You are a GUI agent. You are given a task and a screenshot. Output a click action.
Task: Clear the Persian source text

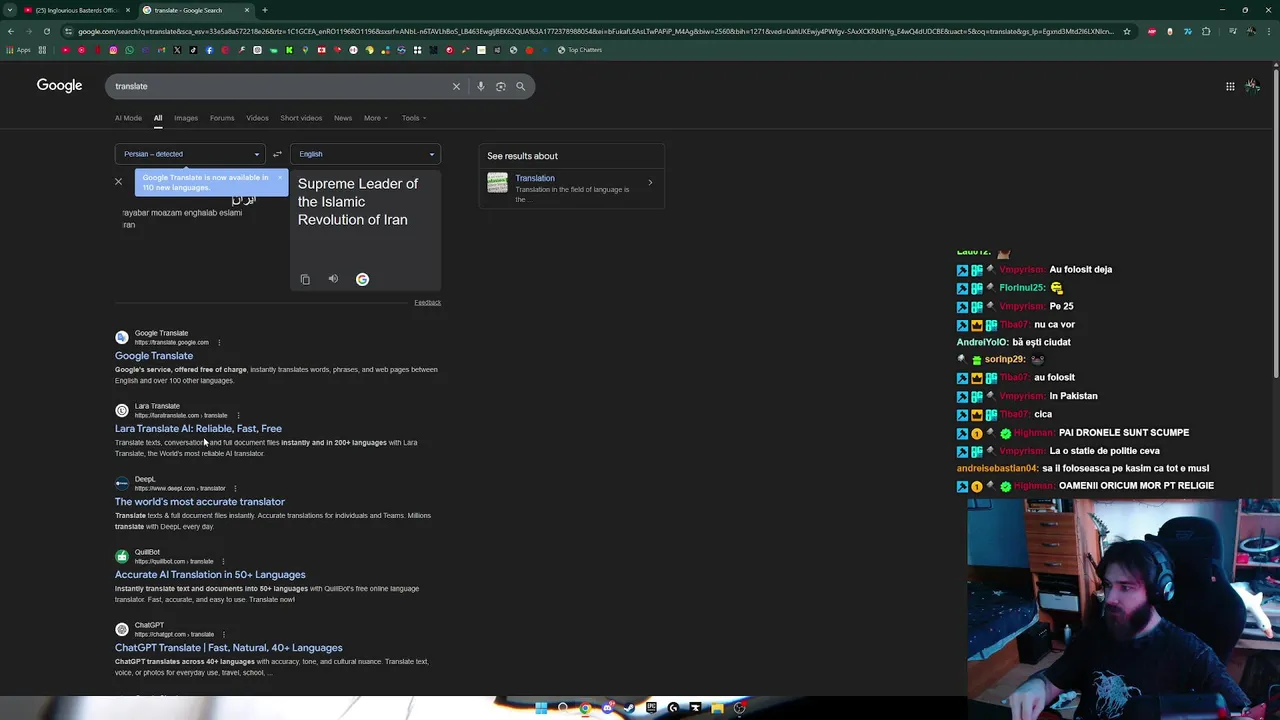click(118, 182)
